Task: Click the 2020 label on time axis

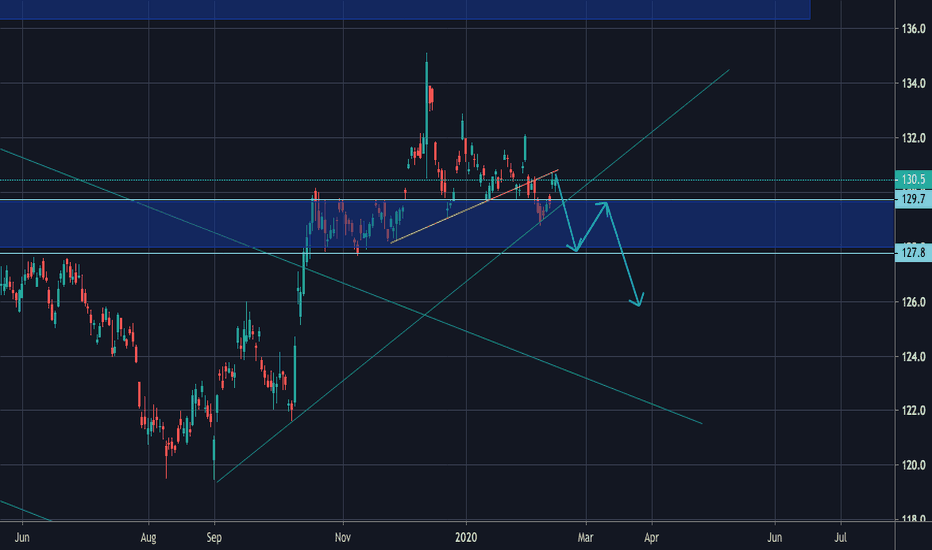Action: (466, 538)
